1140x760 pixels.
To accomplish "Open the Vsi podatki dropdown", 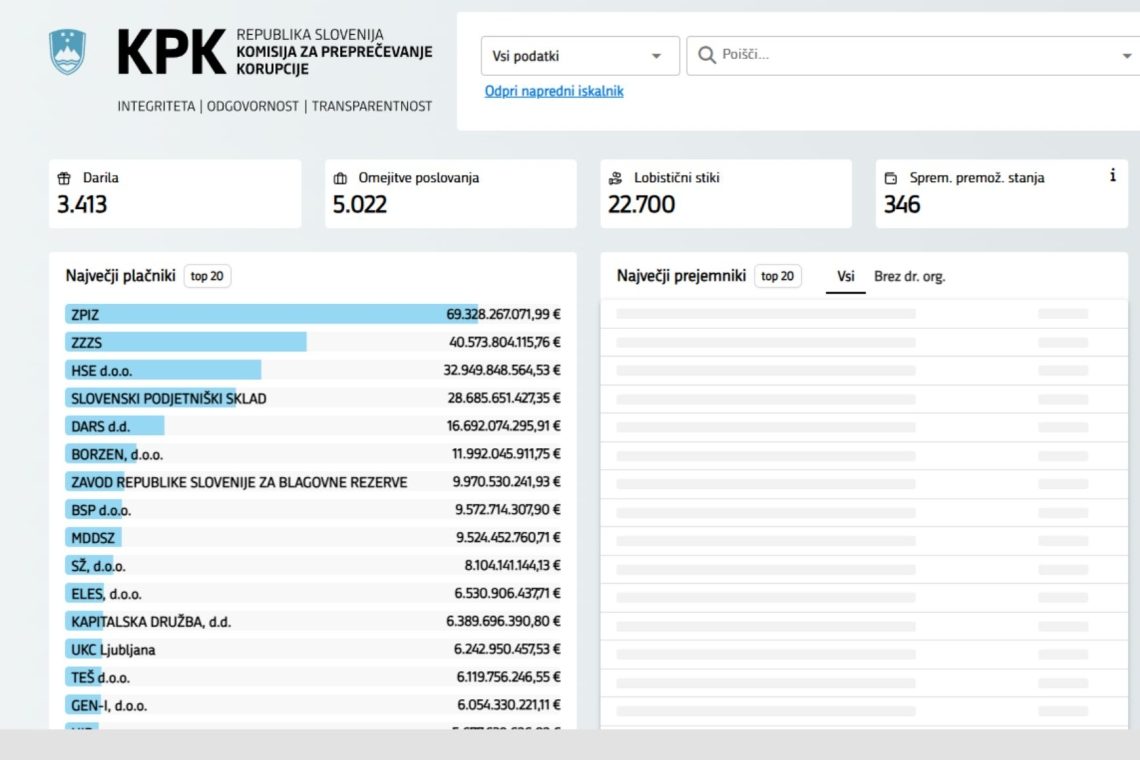I will pos(580,56).
